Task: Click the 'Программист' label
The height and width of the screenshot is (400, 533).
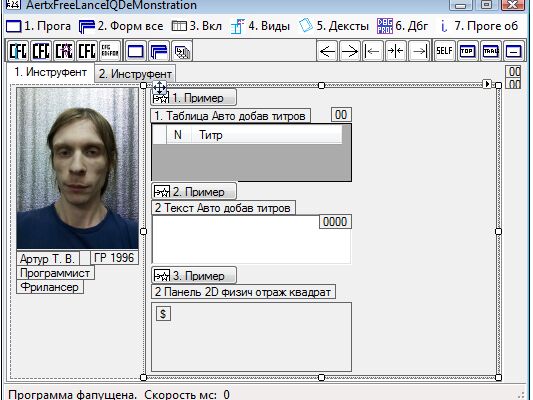Action: tap(55, 273)
